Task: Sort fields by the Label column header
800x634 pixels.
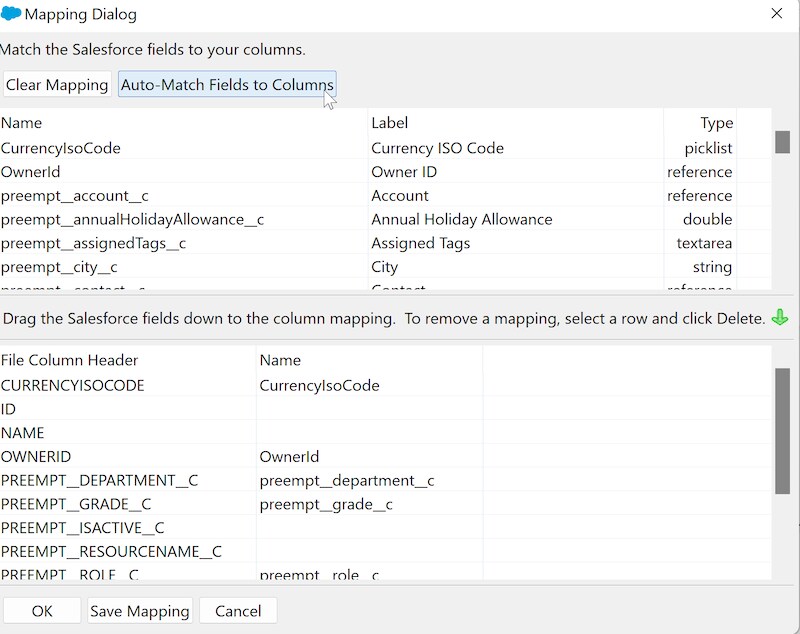Action: tap(390, 123)
